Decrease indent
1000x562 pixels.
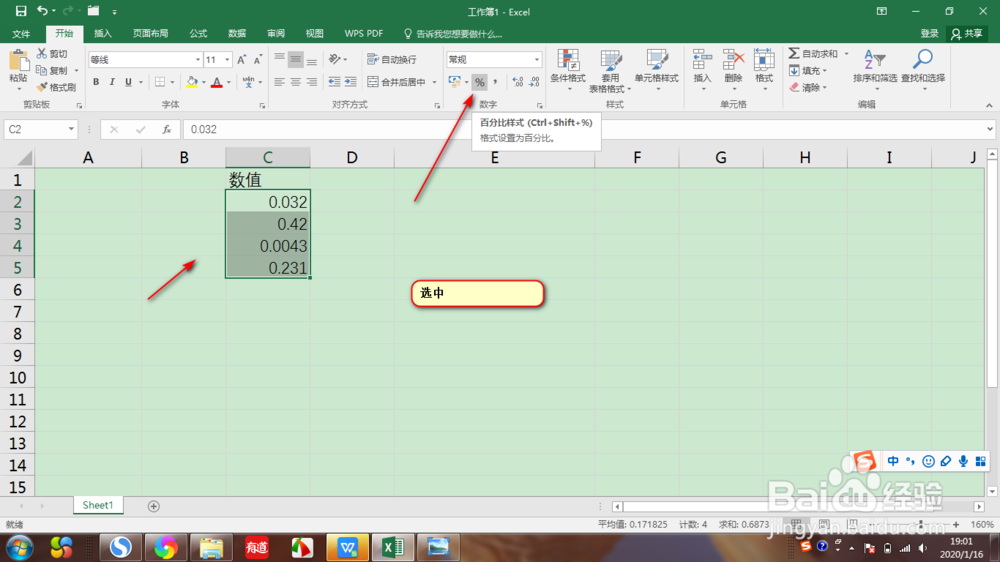click(334, 82)
